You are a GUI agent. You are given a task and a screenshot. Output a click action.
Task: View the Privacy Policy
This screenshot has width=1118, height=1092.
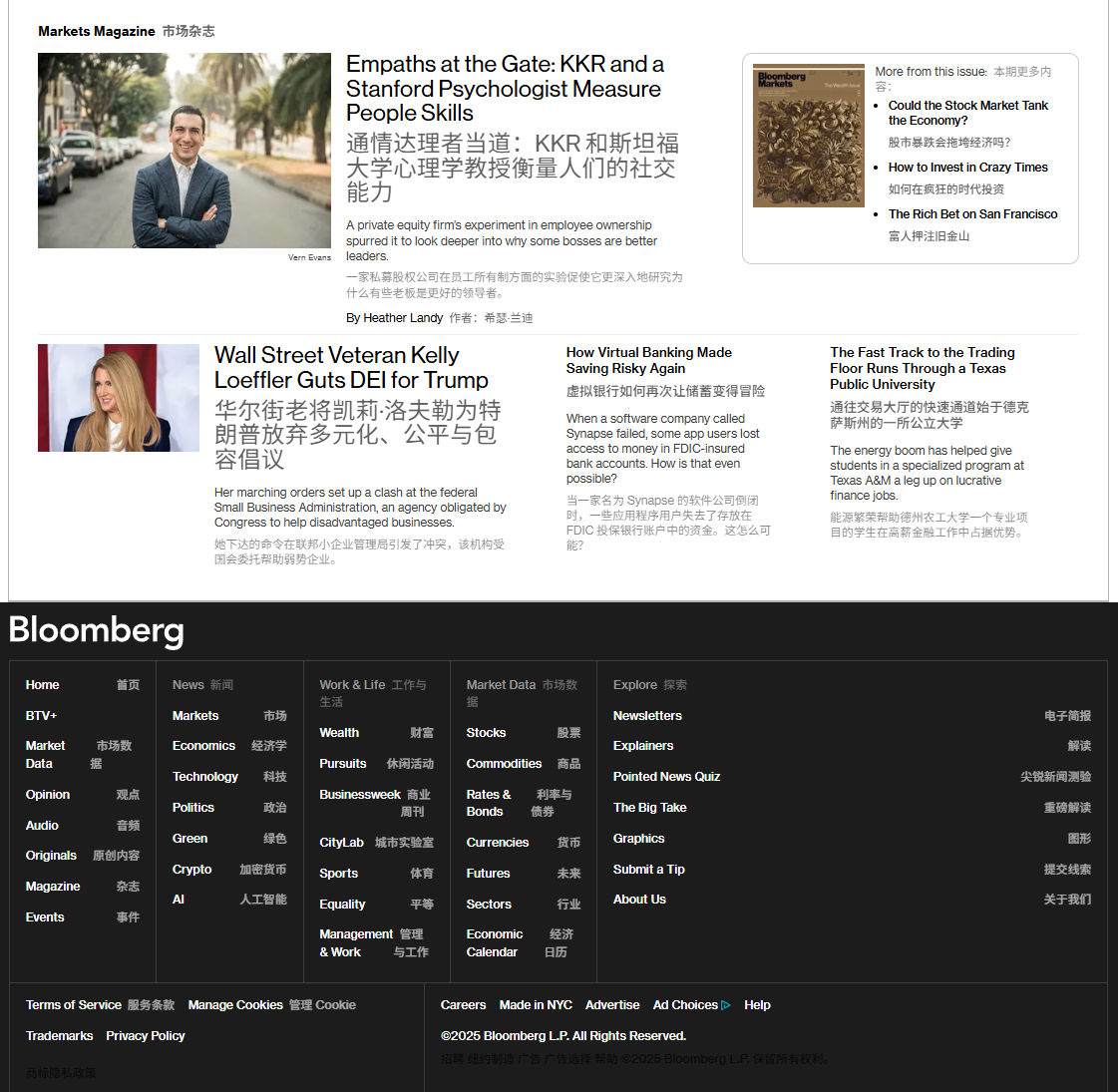pyautogui.click(x=146, y=1036)
